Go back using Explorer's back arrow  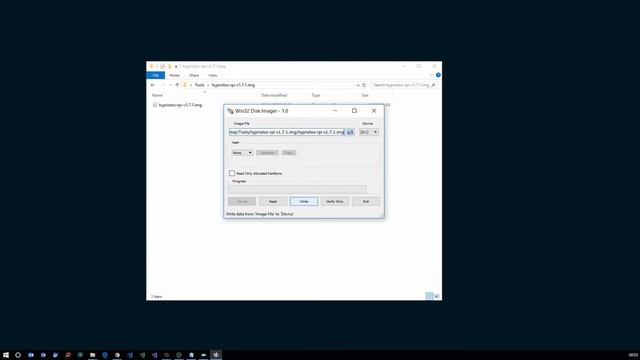(153, 85)
